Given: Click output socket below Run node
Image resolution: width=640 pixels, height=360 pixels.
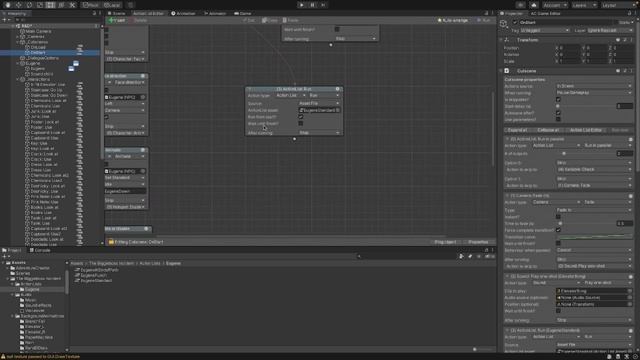Looking at the screenshot, I should coord(294,139).
